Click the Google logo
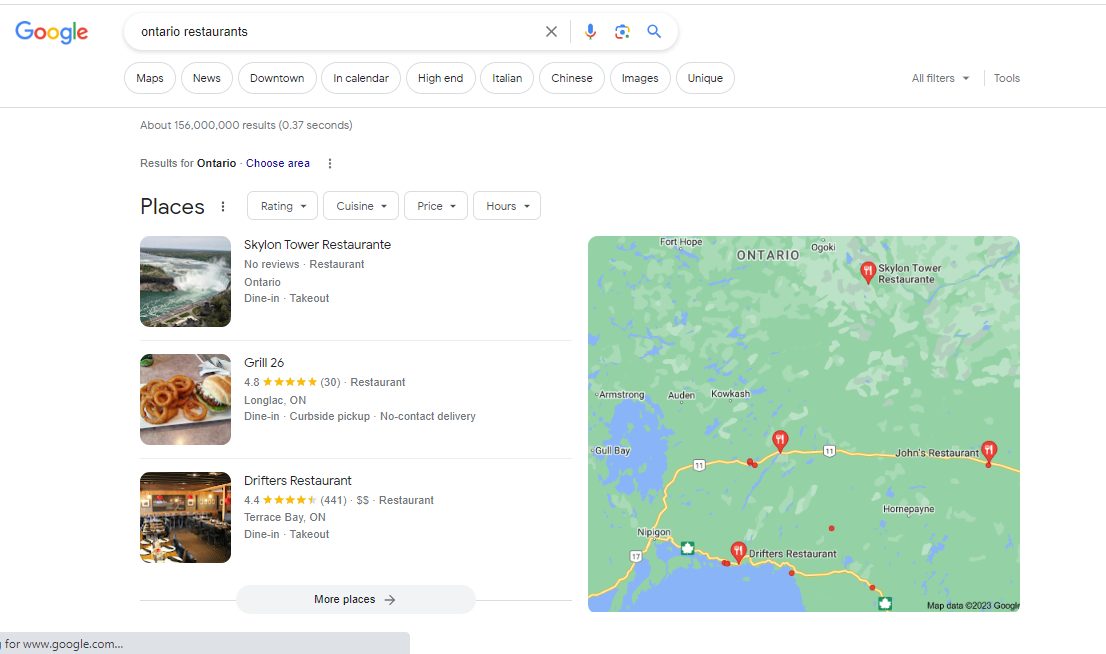Image resolution: width=1106 pixels, height=654 pixels. [x=51, y=32]
